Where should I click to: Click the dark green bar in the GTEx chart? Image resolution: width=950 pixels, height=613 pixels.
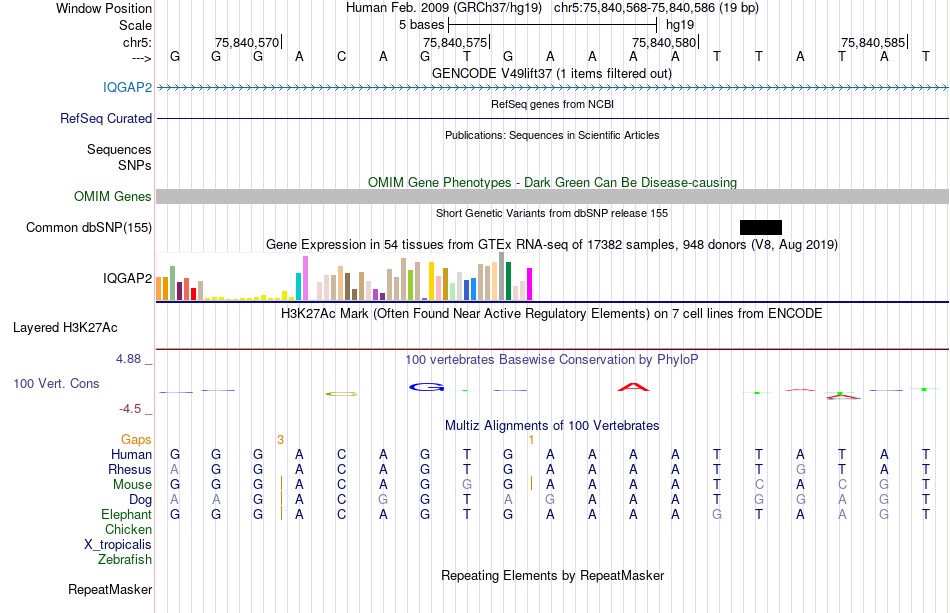[509, 281]
